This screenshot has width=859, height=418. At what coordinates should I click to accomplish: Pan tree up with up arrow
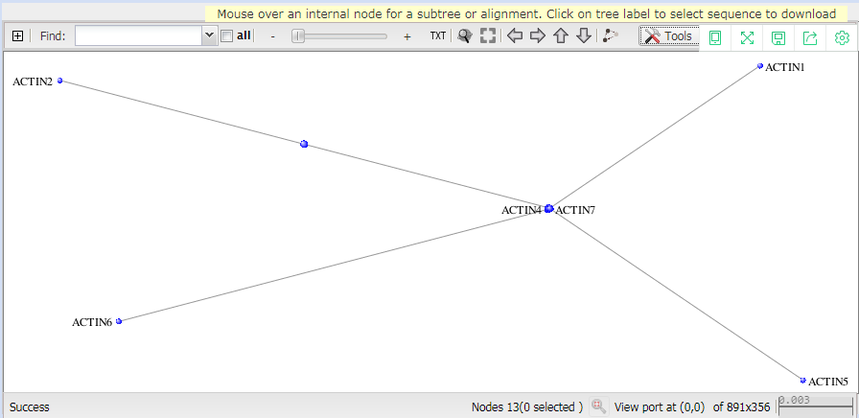560,36
